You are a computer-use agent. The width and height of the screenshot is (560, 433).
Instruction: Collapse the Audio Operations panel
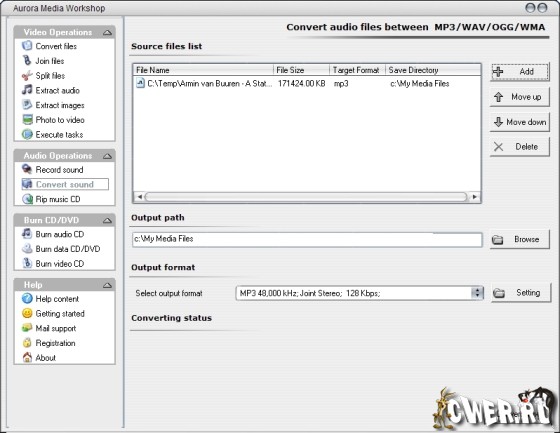107,156
